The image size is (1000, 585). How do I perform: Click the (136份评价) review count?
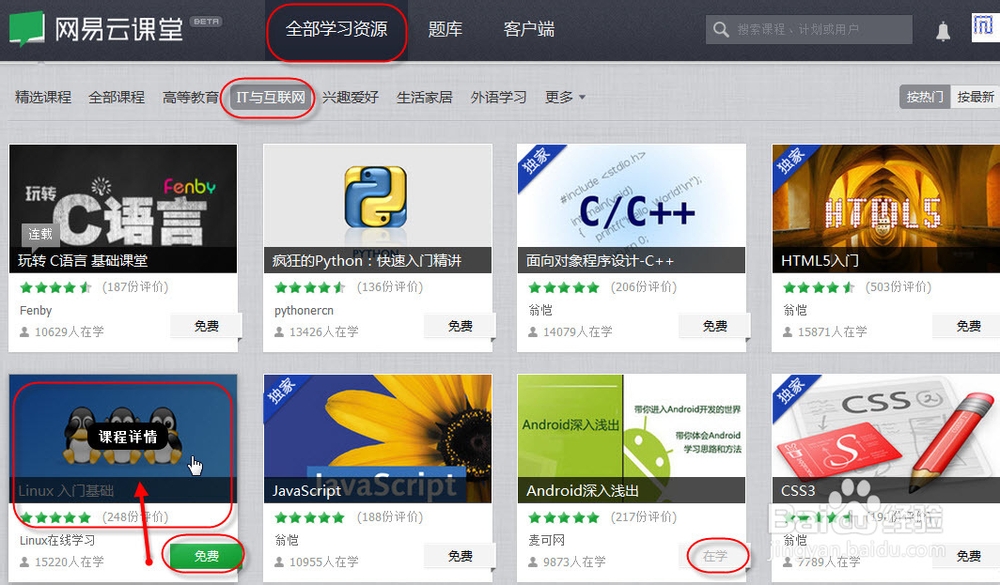pos(390,287)
